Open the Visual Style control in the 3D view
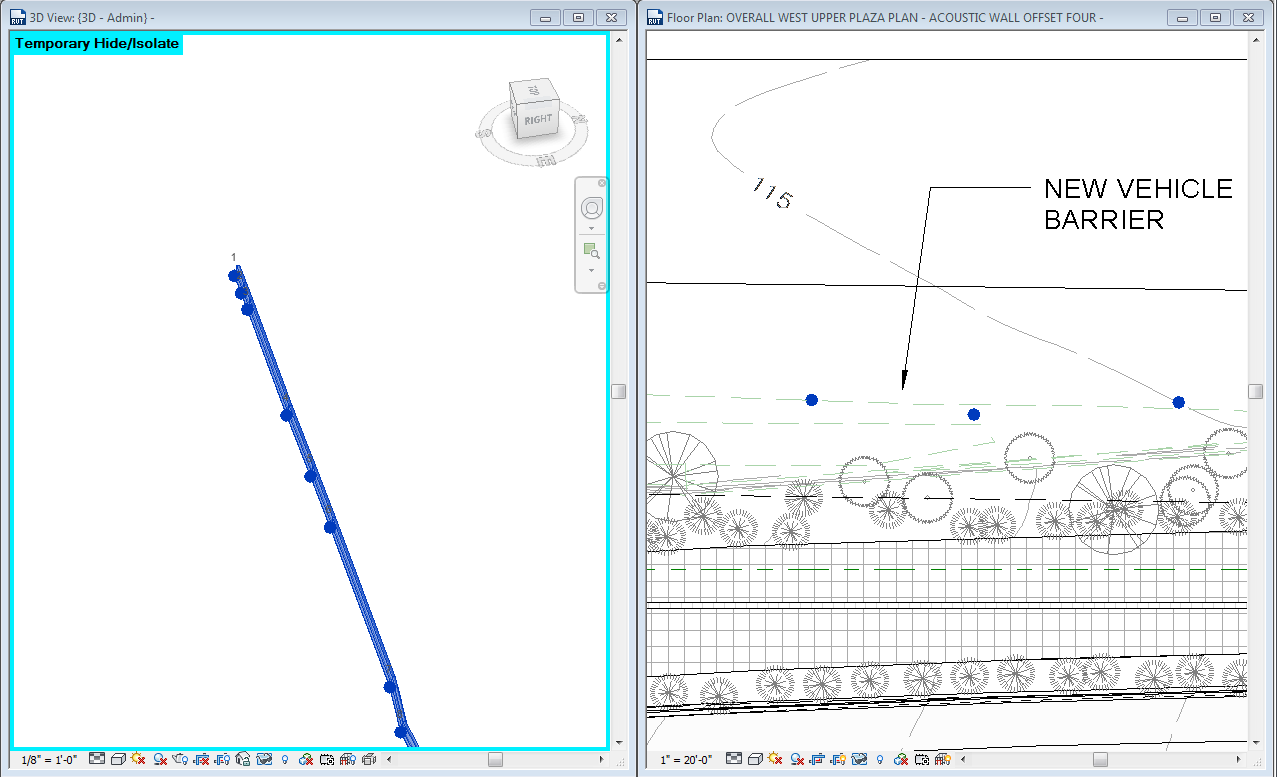1277x777 pixels. pyautogui.click(x=118, y=760)
